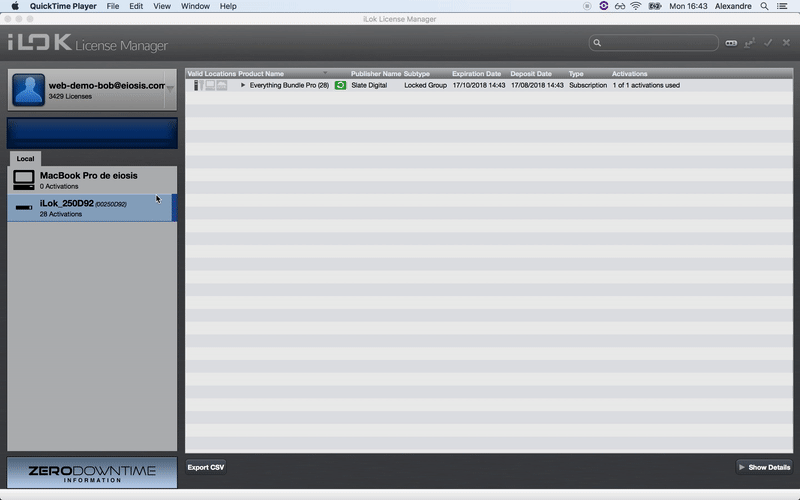Click the Wi-Fi icon in menu bar
This screenshot has width=800, height=500.
(634, 6)
